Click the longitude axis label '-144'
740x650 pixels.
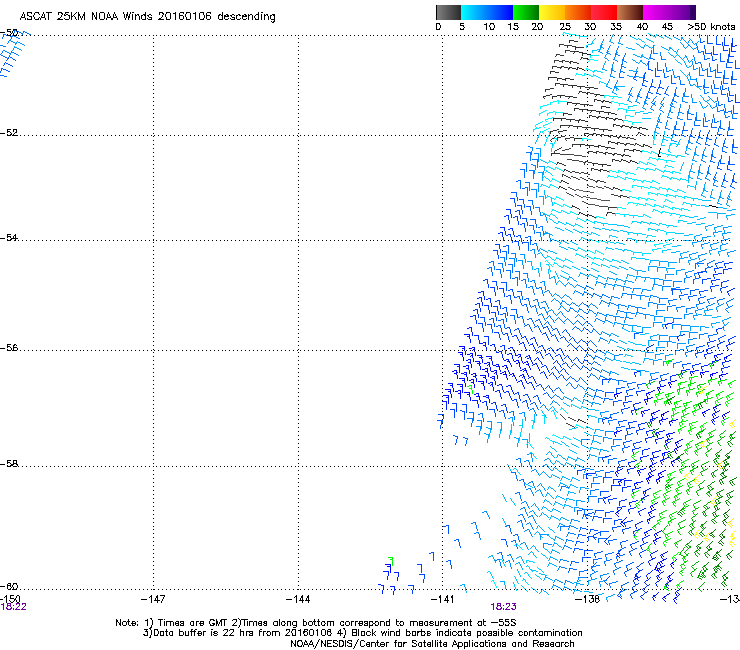tap(298, 599)
